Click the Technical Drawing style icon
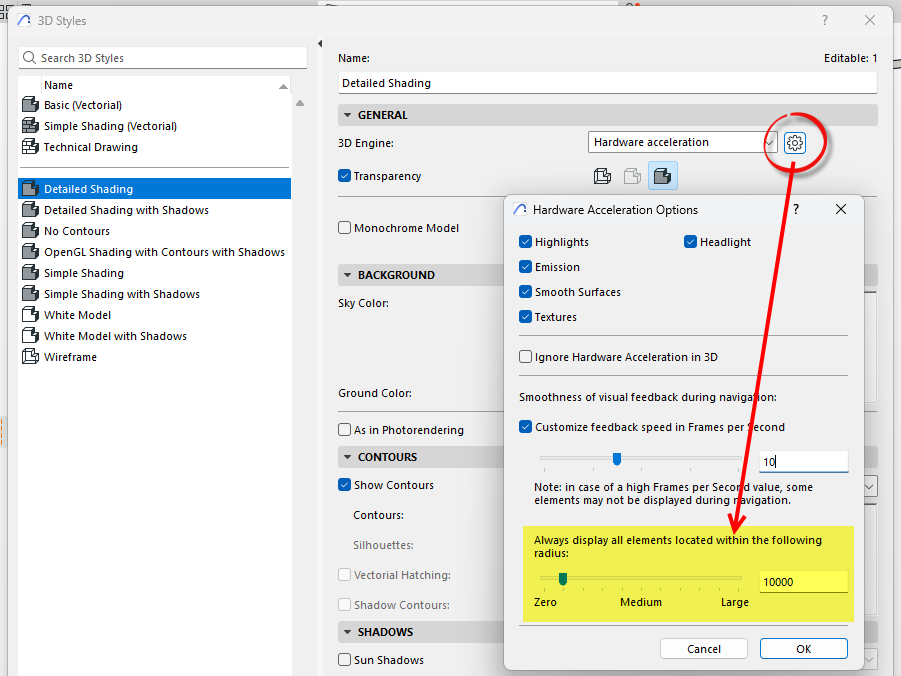Viewport: 901px width, 676px height. [x=30, y=147]
